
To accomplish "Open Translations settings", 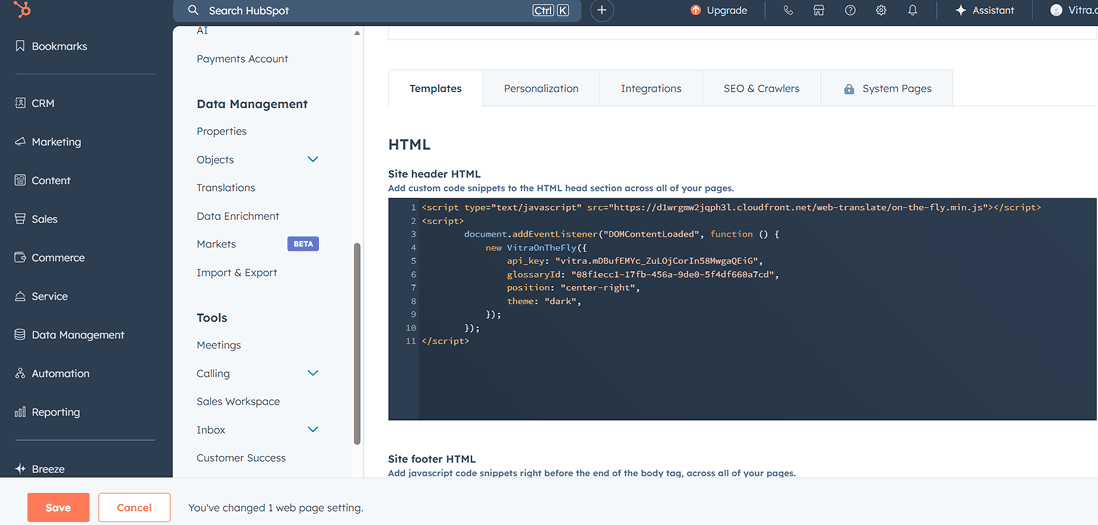I will click(x=225, y=188).
